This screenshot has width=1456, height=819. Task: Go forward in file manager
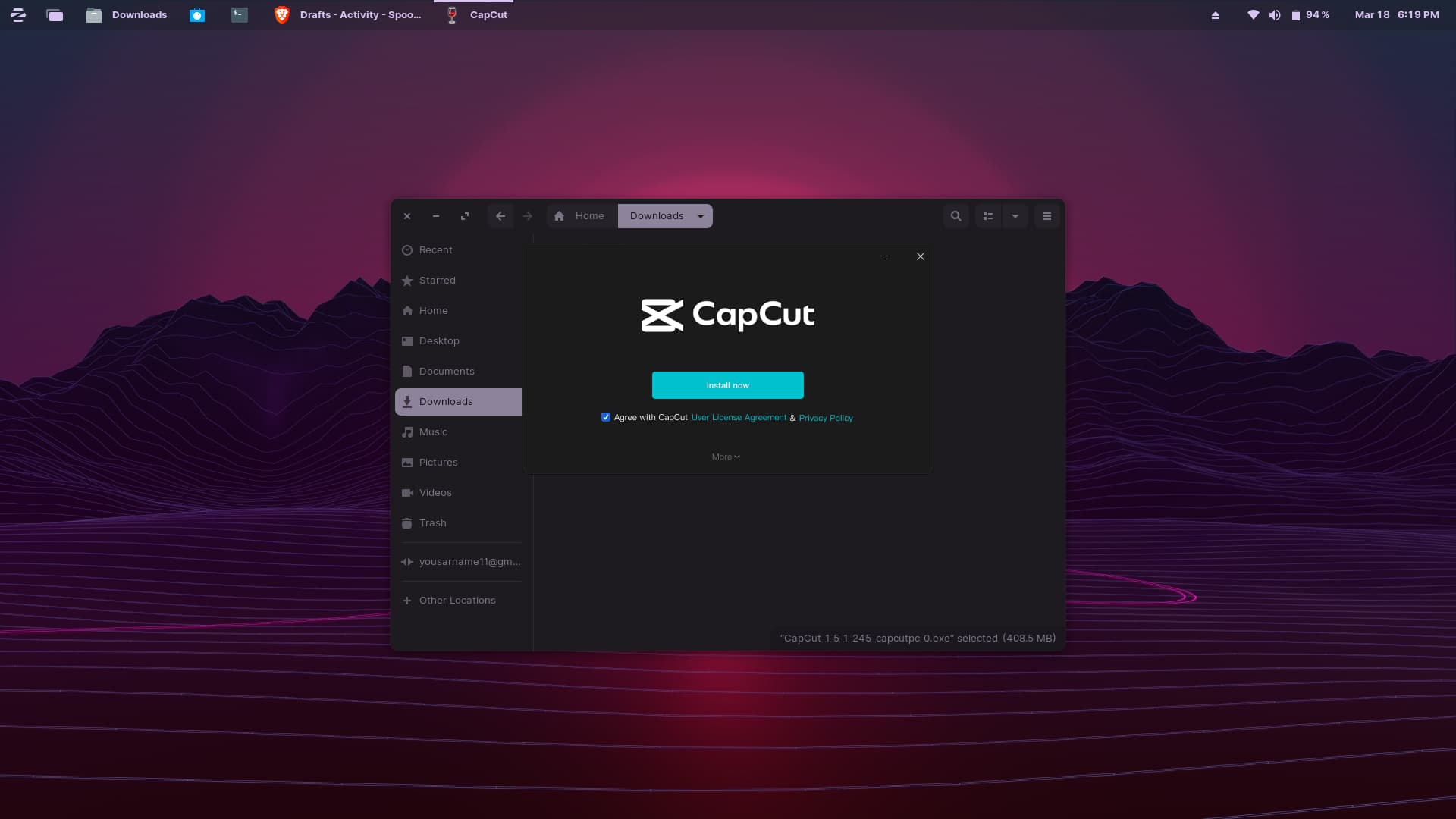528,216
